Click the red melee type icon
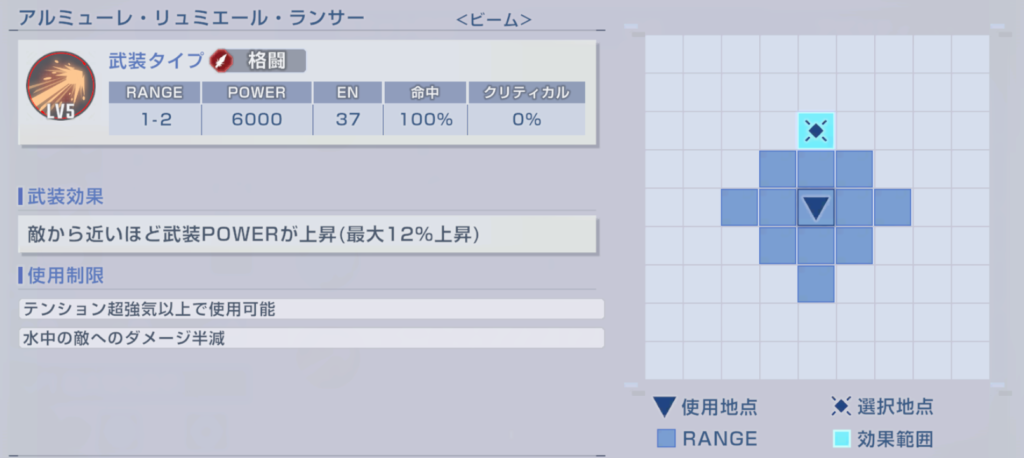This screenshot has width=1024, height=458. (x=223, y=61)
